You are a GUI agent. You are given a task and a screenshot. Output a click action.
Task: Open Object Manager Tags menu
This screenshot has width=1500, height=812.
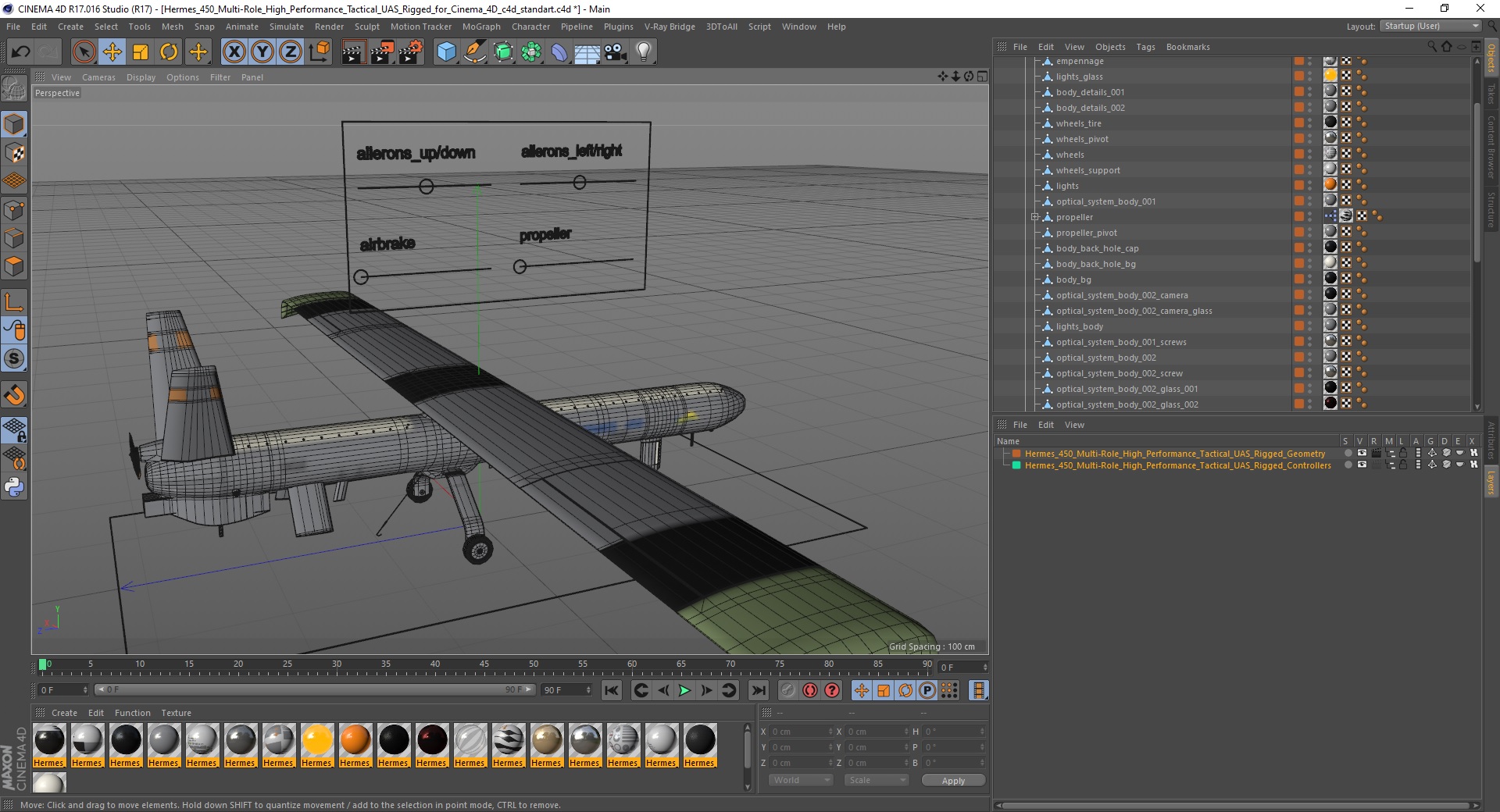coord(1145,47)
